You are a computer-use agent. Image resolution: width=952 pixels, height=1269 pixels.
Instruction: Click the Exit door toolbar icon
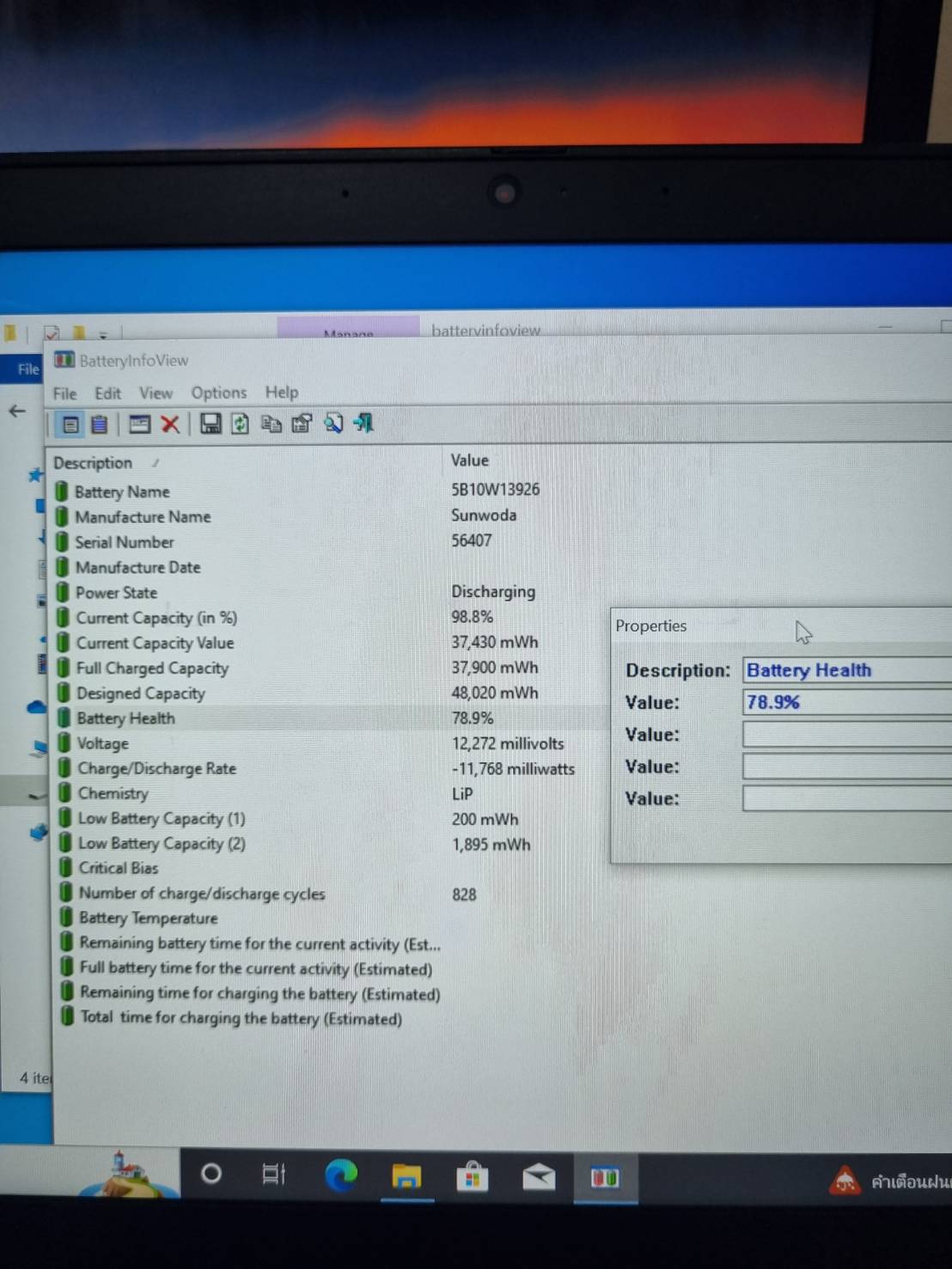pos(363,424)
